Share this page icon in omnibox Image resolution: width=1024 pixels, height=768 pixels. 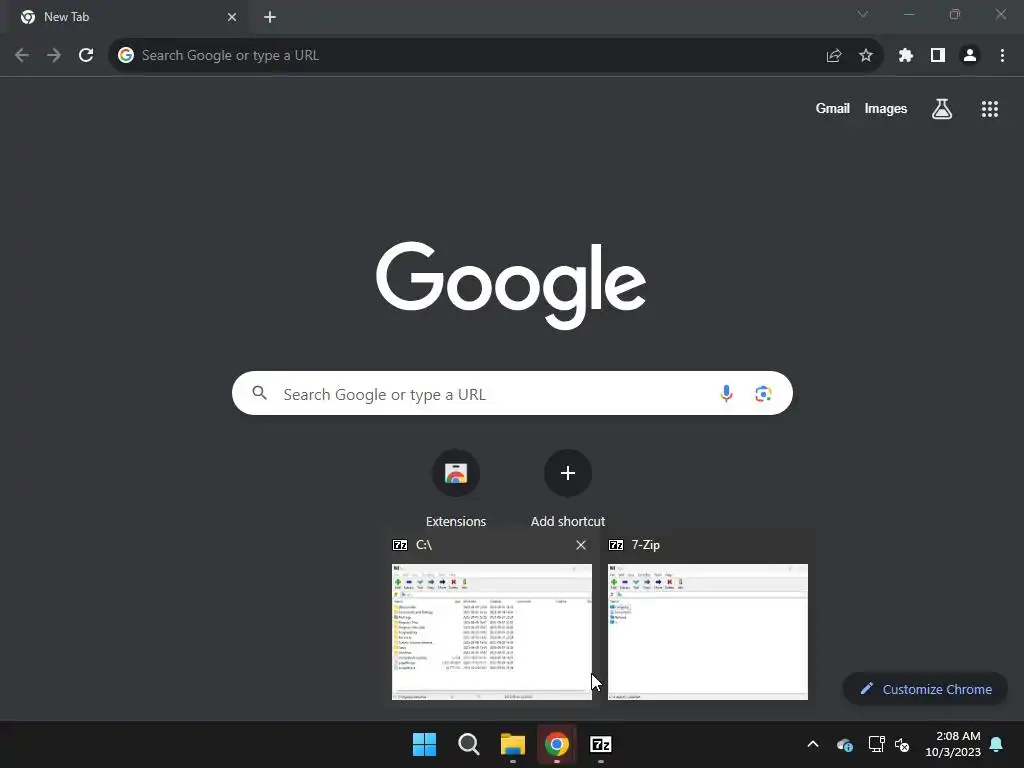pos(834,56)
